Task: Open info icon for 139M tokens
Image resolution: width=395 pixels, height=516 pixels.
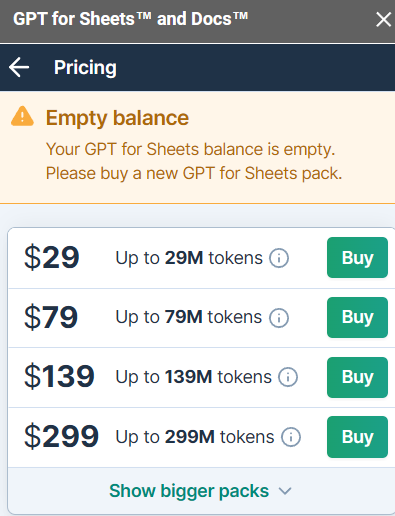Action: tap(288, 377)
